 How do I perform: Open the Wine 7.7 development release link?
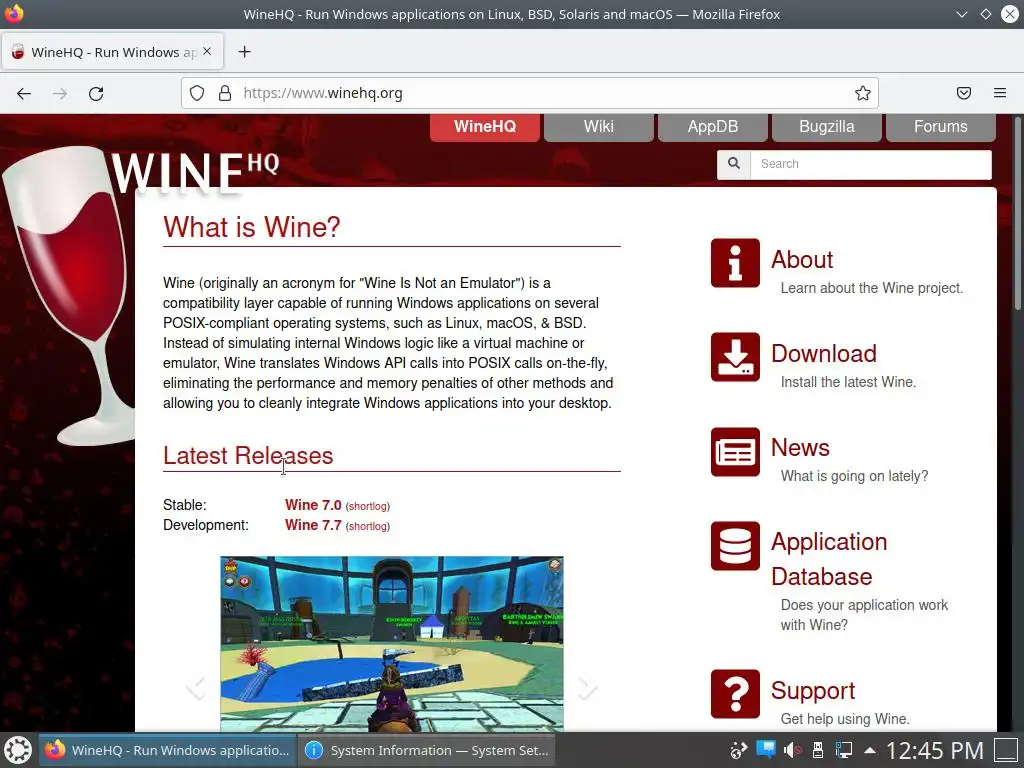coord(313,525)
